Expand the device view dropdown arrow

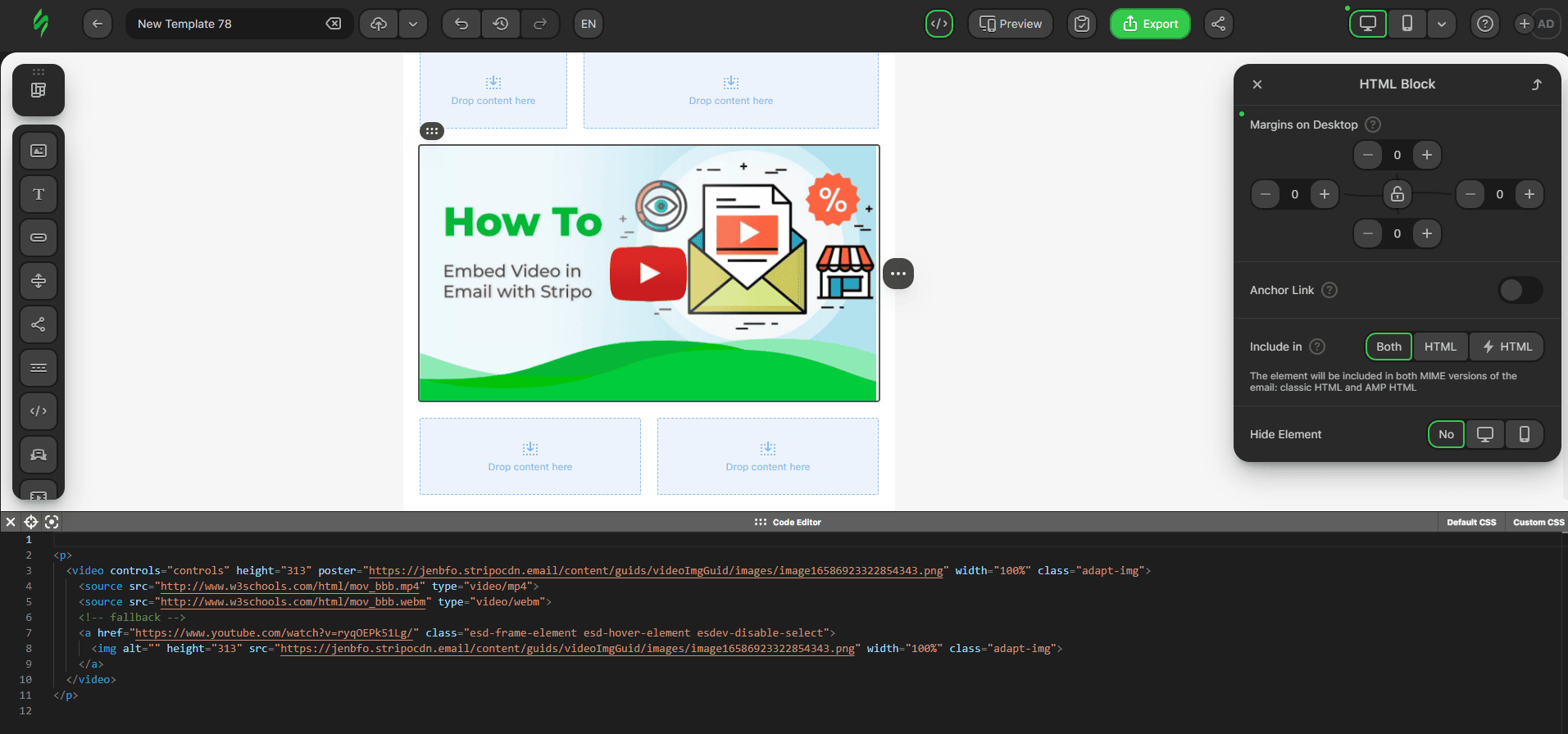point(1441,24)
